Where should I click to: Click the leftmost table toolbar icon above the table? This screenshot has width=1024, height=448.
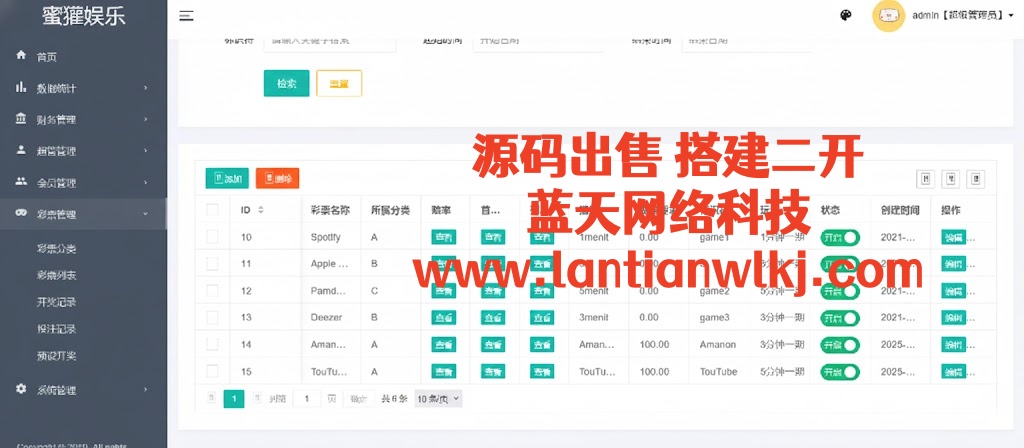[925, 179]
